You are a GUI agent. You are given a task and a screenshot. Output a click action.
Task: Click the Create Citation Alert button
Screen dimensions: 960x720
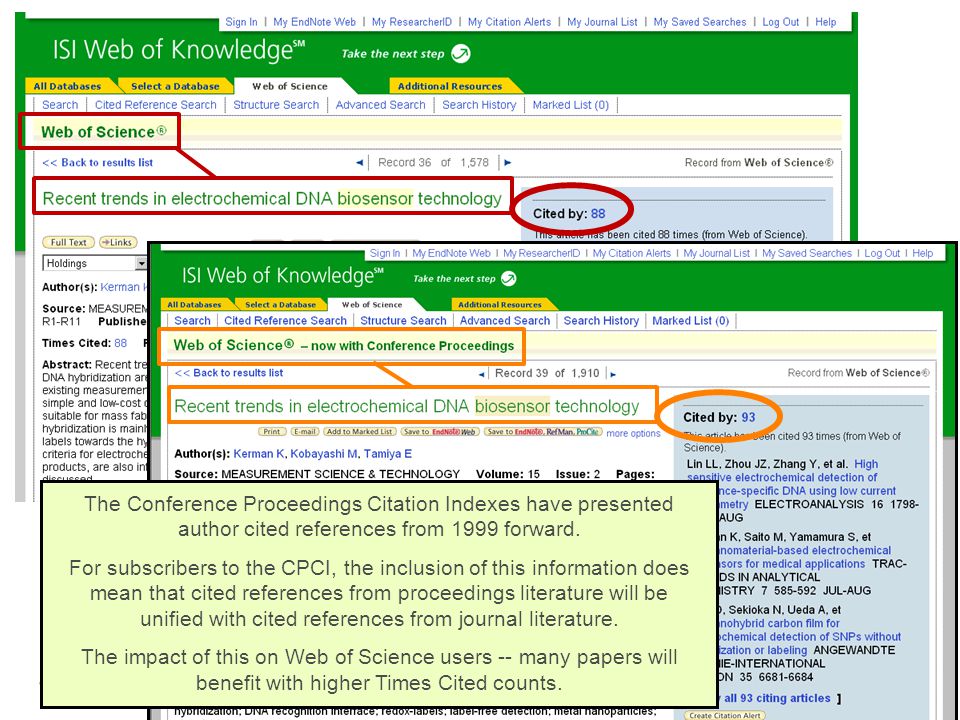pyautogui.click(x=725, y=715)
